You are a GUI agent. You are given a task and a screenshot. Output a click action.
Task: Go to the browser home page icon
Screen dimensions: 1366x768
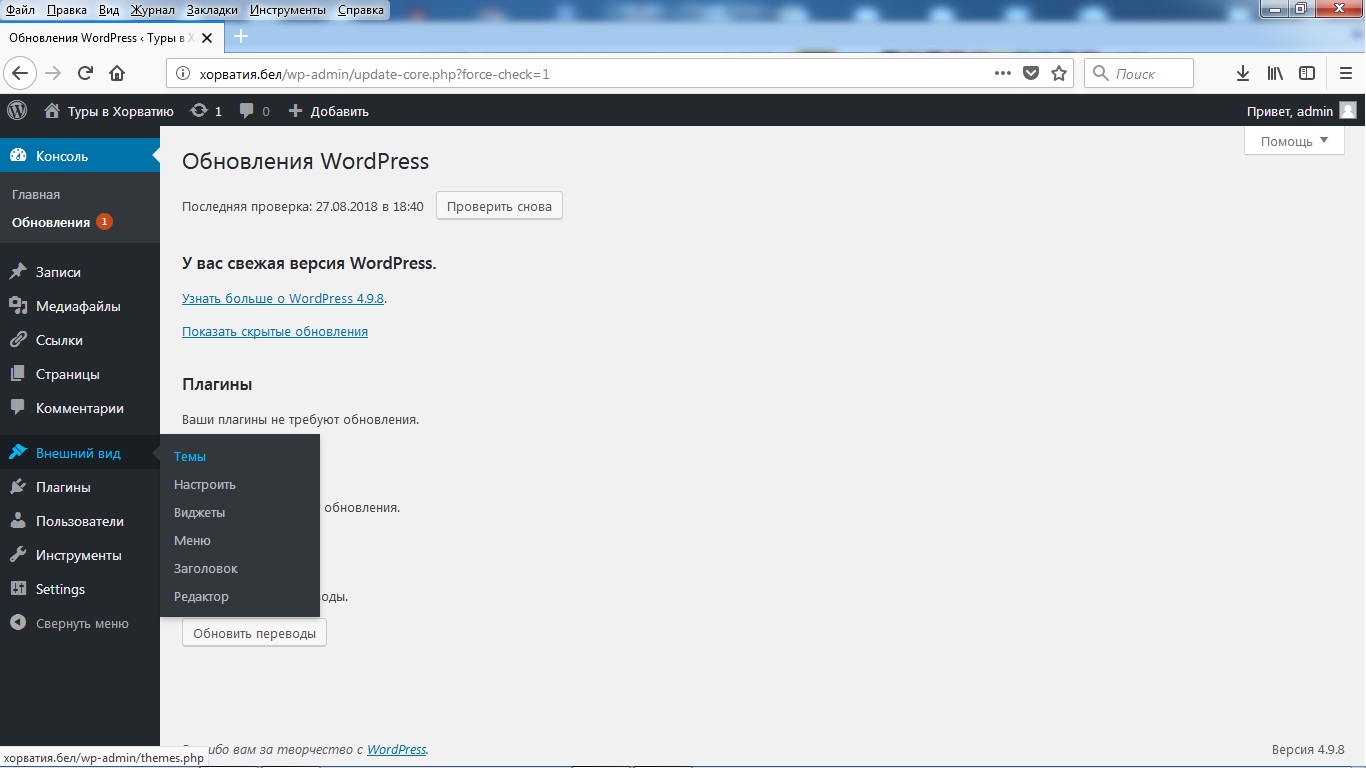[x=117, y=73]
